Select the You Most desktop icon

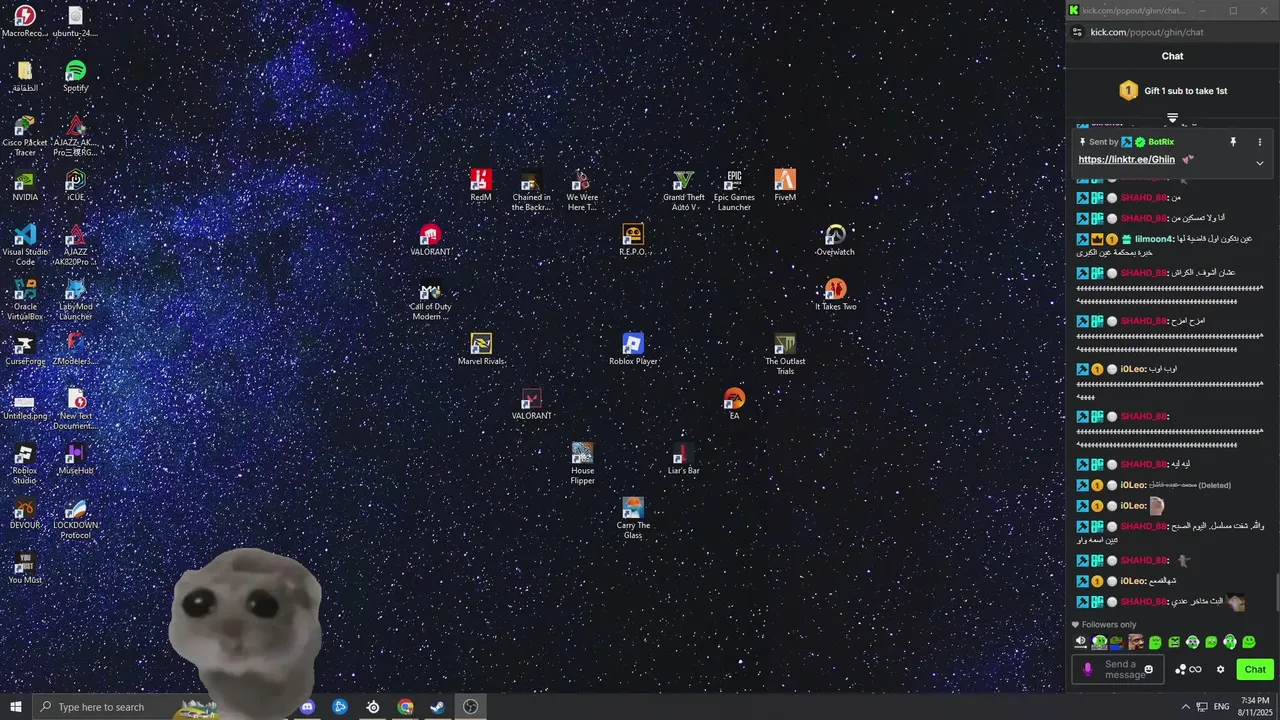click(25, 569)
